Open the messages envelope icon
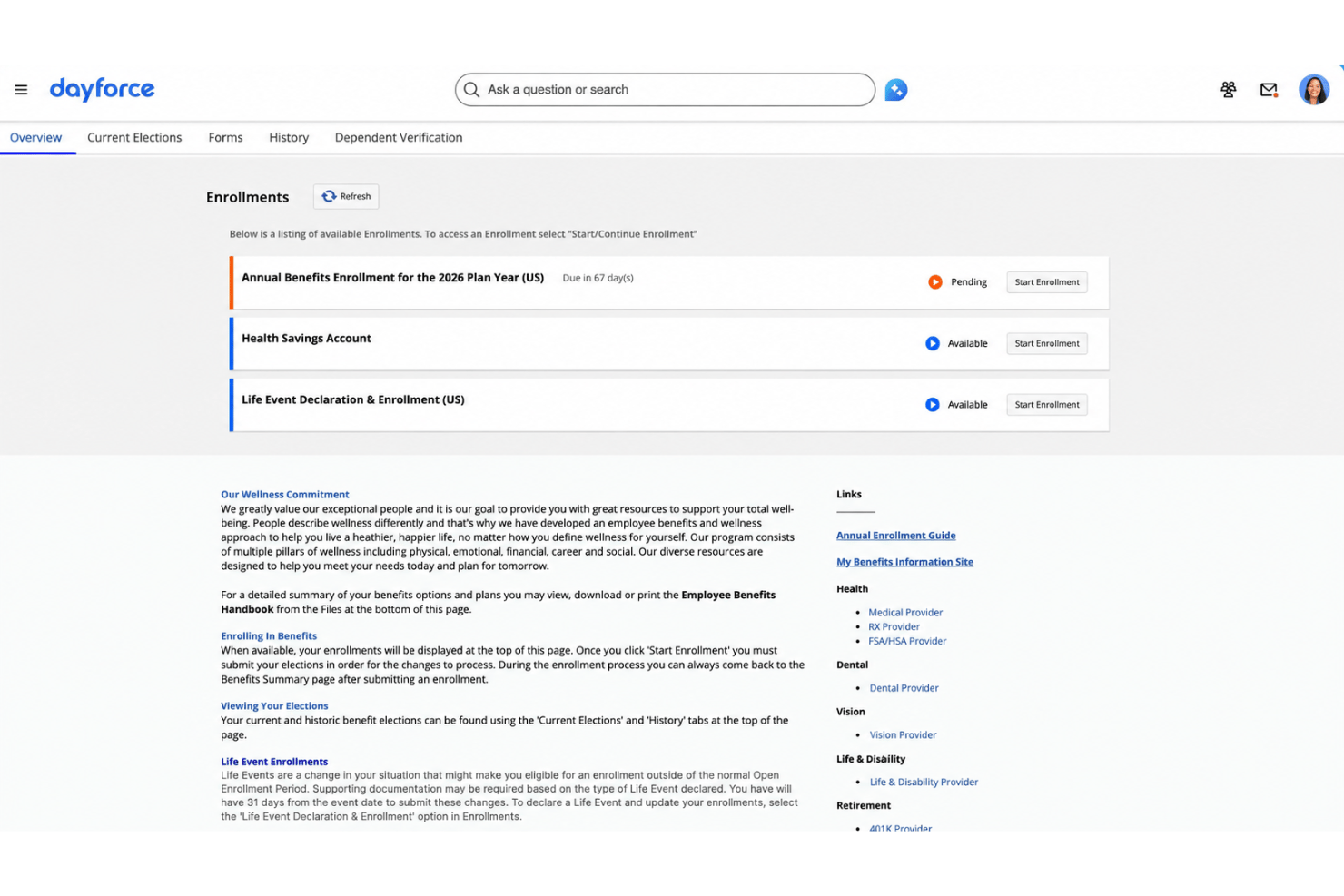The width and height of the screenshot is (1344, 896). 1269,89
